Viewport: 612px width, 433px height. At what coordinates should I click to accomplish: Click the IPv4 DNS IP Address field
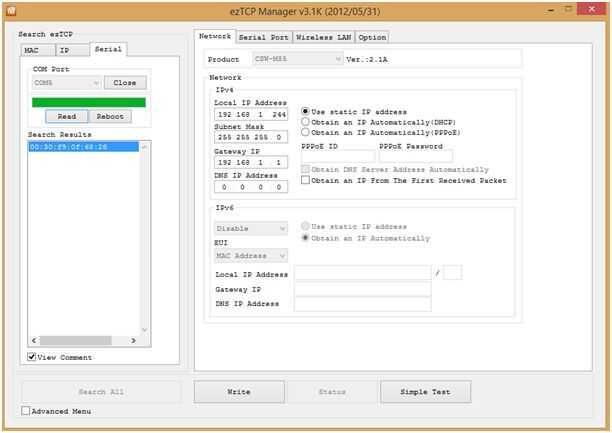251,187
